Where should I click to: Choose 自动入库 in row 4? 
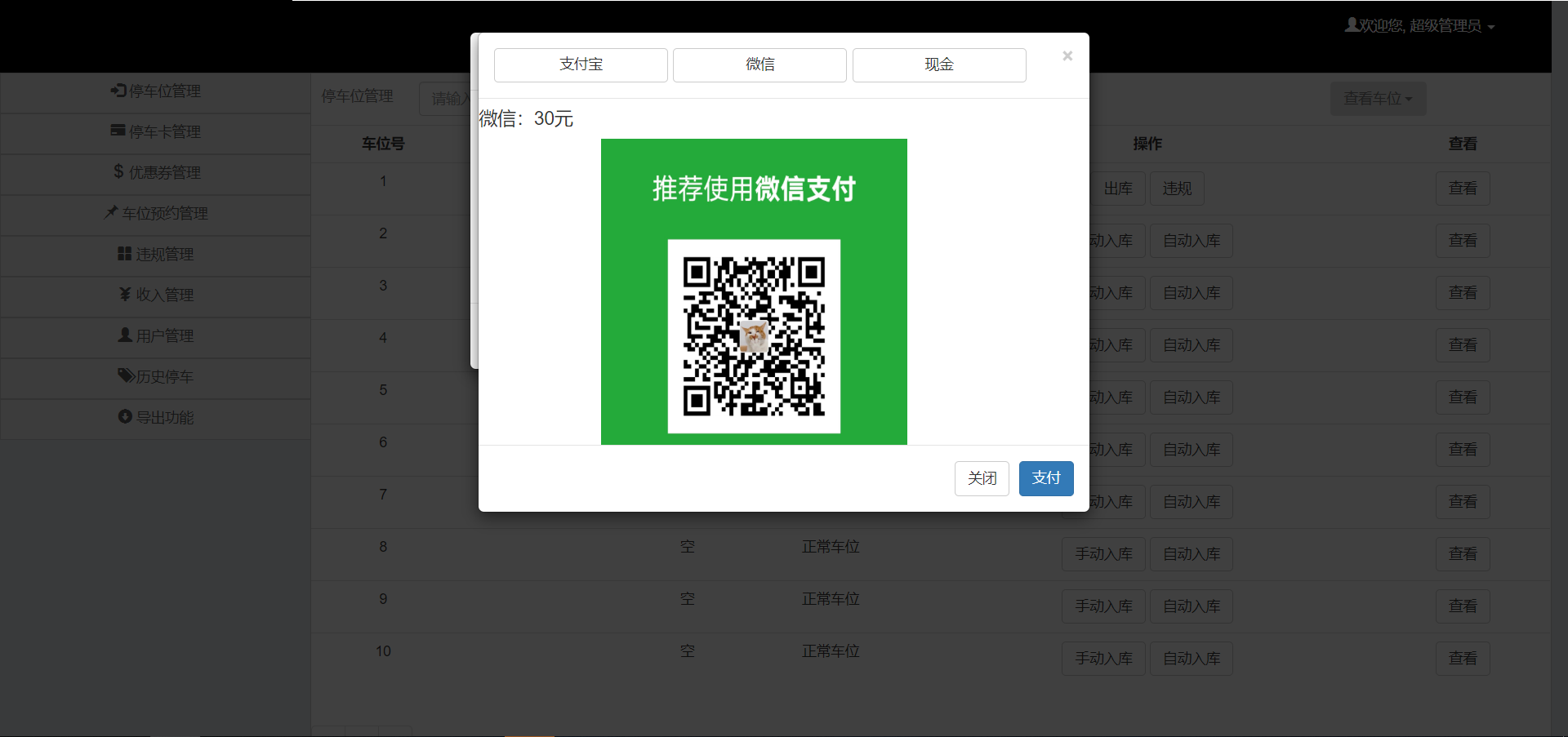(1192, 345)
